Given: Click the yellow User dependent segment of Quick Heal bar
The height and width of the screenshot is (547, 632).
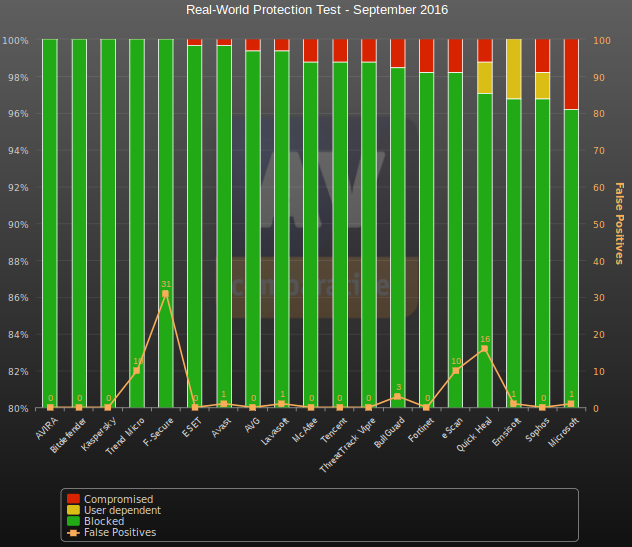Looking at the screenshot, I should coord(484,78).
